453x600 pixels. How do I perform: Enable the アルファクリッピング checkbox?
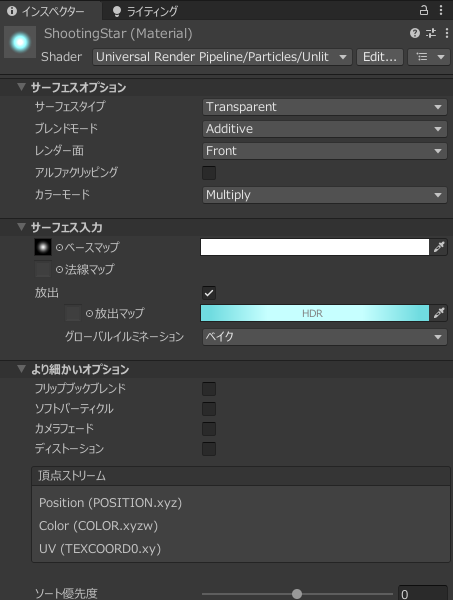click(209, 173)
